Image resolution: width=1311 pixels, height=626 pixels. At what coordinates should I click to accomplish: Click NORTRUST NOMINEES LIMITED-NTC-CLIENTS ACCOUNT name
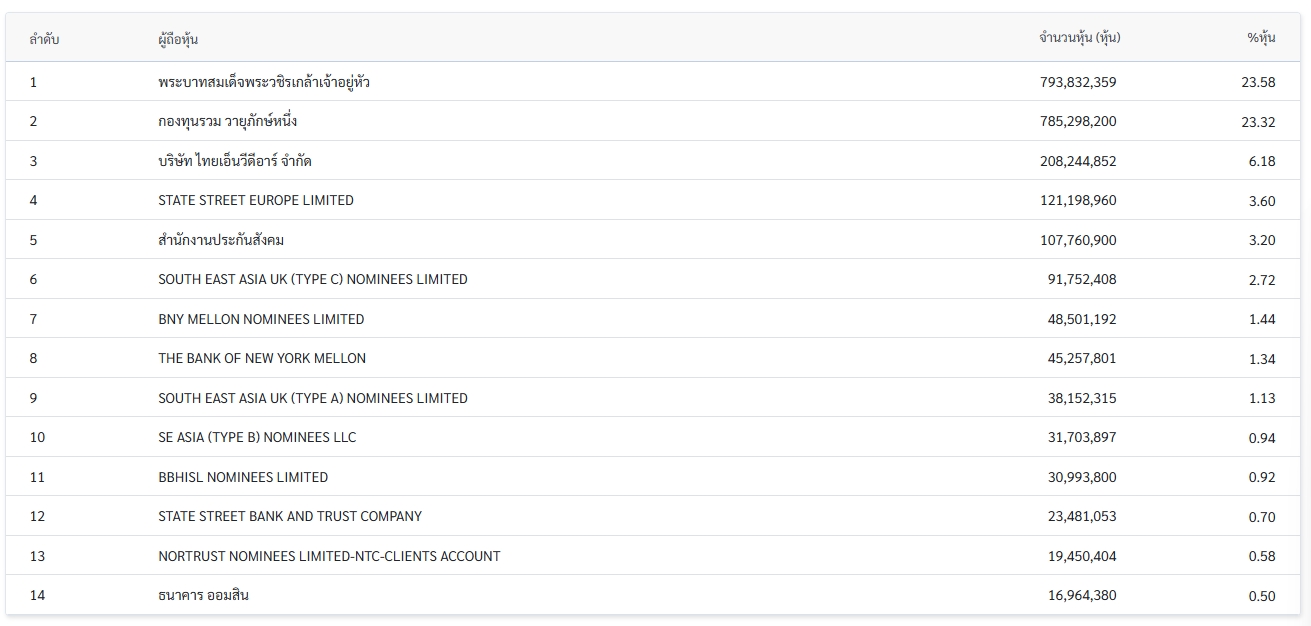click(x=329, y=556)
